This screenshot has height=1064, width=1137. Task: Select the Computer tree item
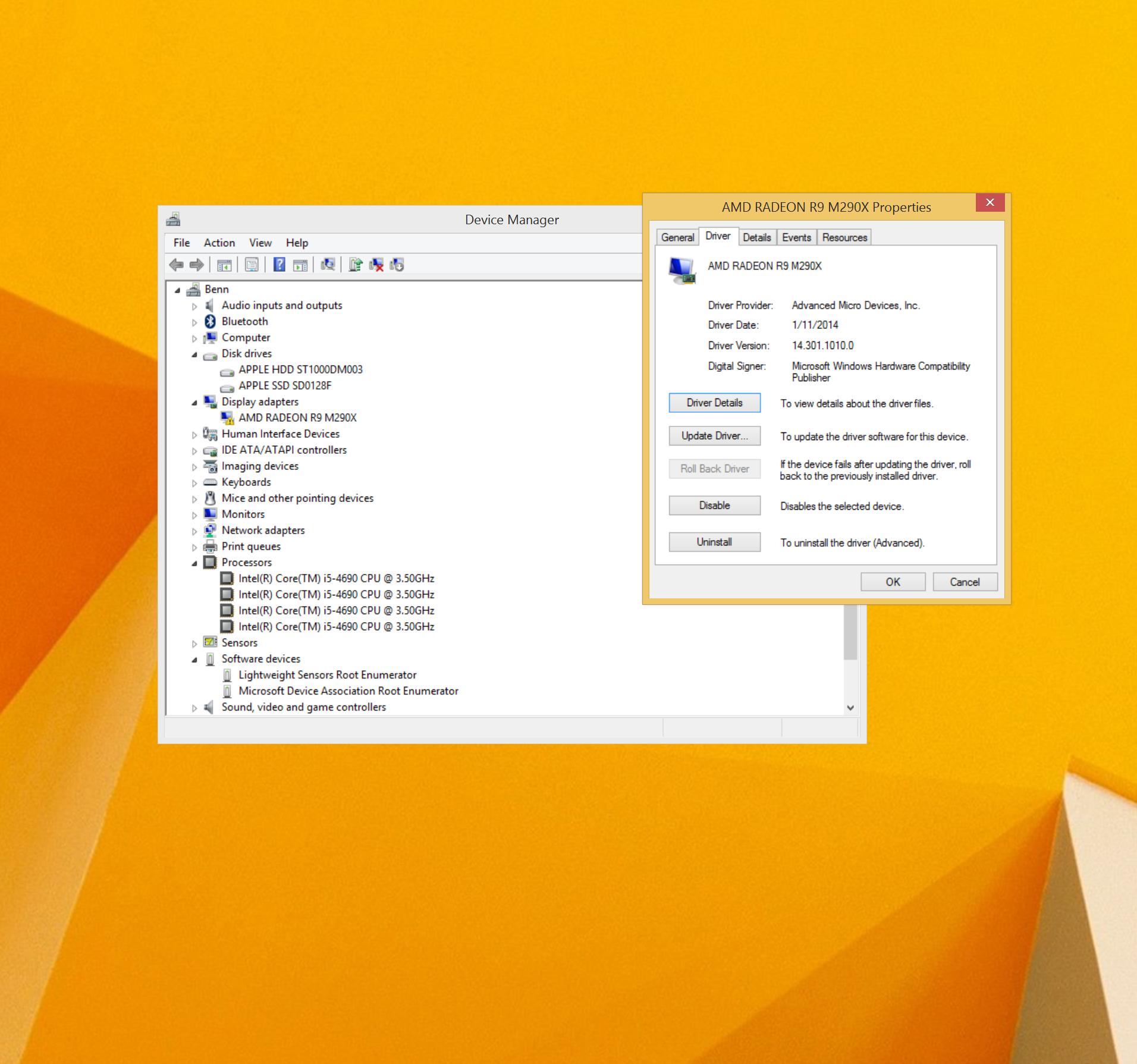(x=246, y=337)
